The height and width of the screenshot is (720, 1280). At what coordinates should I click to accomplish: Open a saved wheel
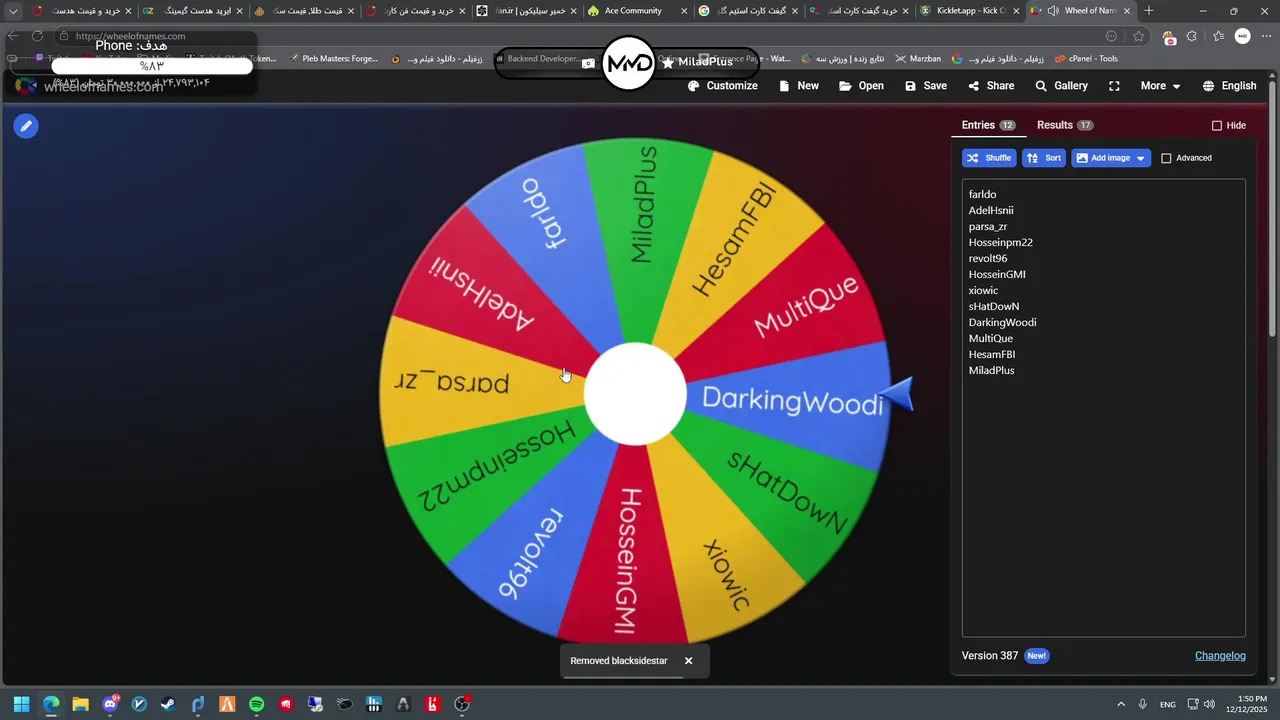(861, 86)
